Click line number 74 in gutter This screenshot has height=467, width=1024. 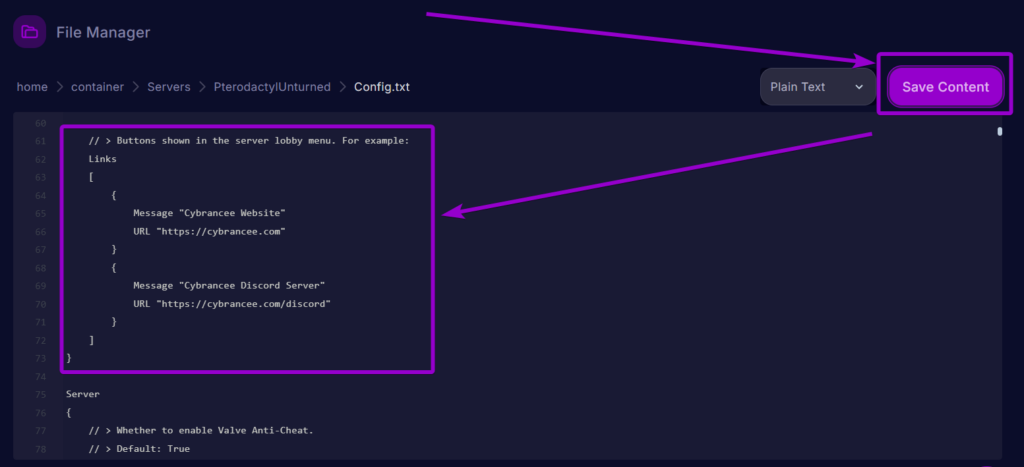pyautogui.click(x=40, y=376)
